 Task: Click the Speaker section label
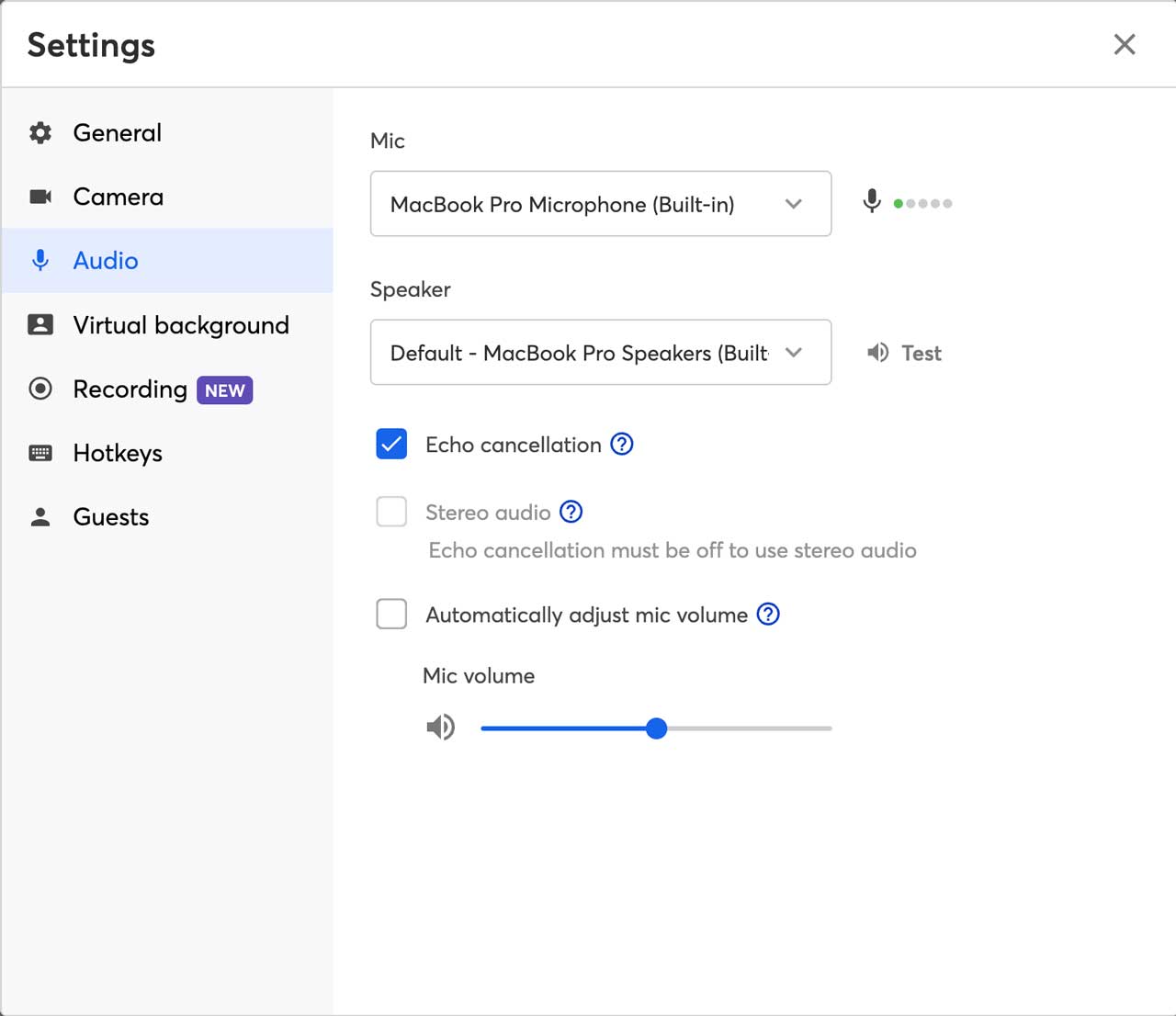coord(411,289)
